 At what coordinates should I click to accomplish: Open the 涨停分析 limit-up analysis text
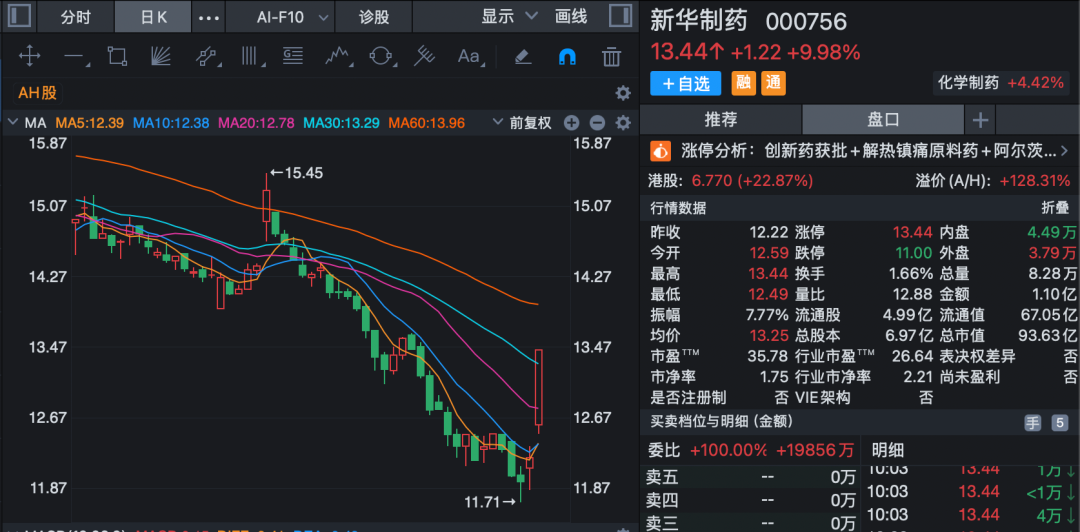(869, 150)
